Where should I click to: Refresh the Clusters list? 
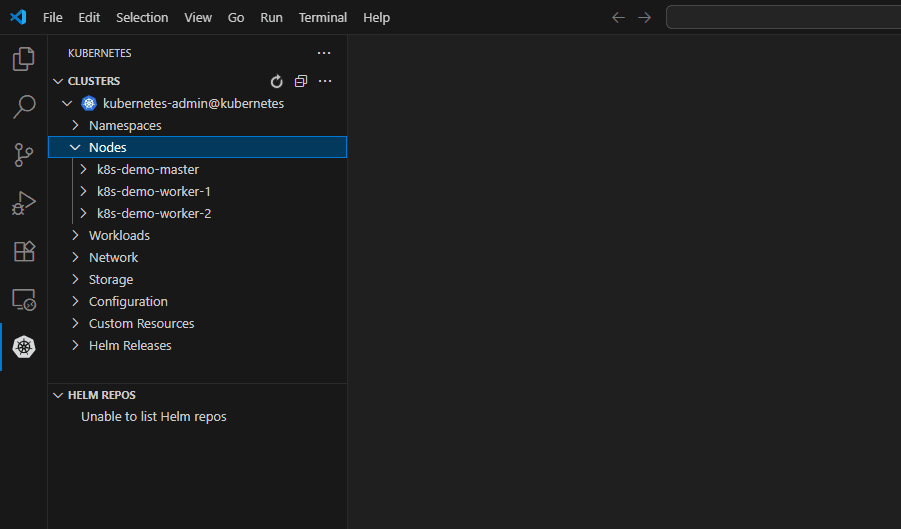click(277, 82)
